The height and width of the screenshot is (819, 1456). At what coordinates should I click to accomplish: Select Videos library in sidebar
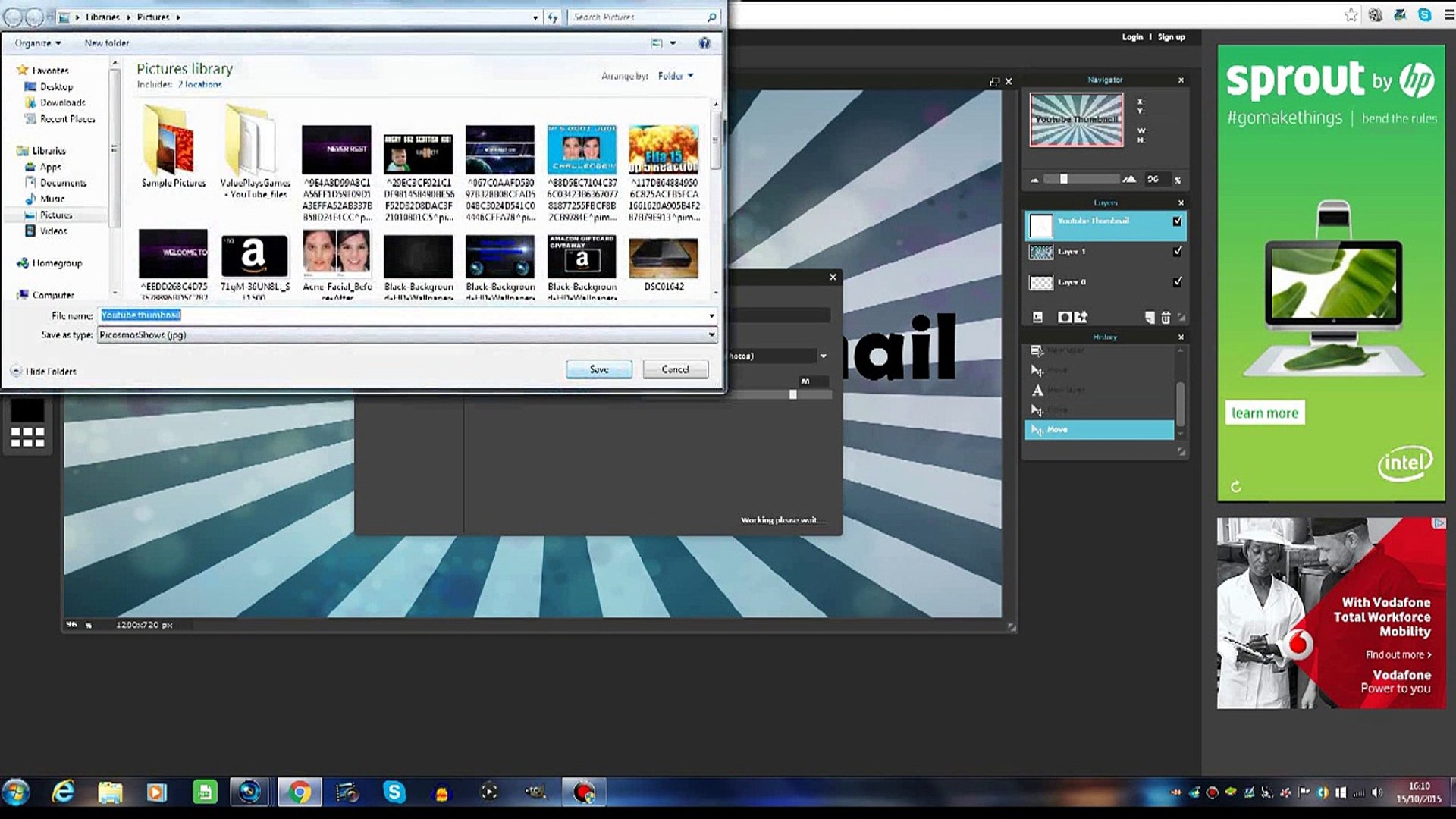click(x=53, y=231)
